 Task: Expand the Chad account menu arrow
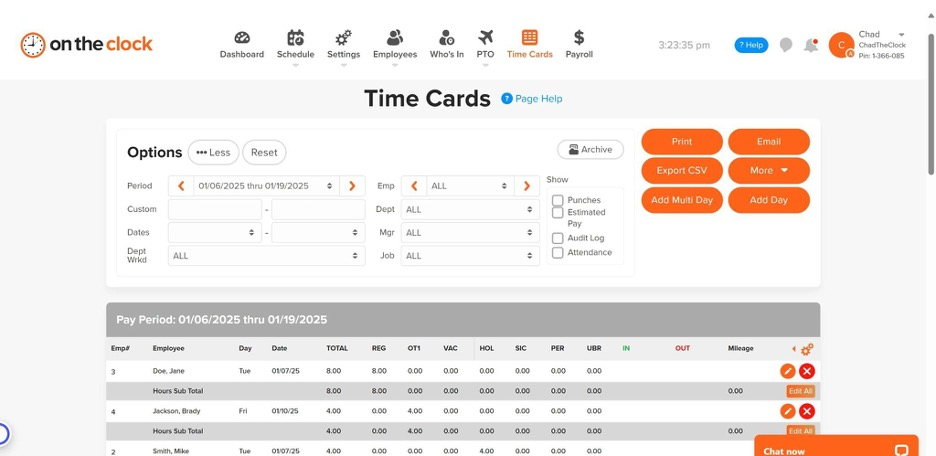coord(901,35)
